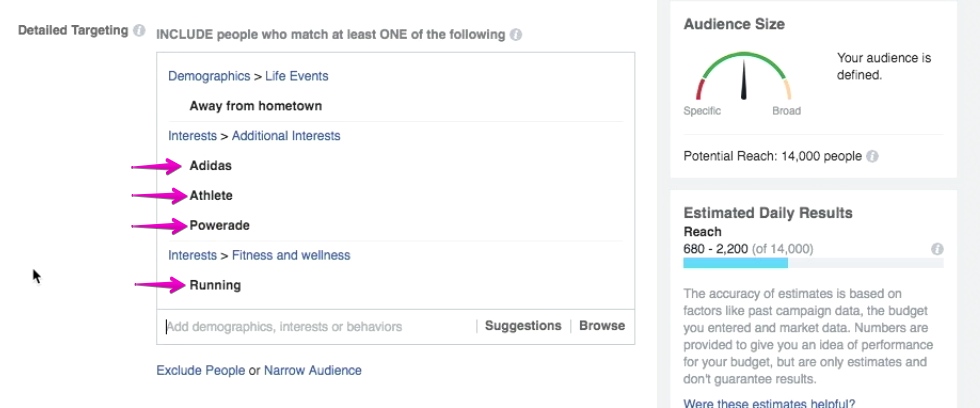The image size is (980, 408).
Task: Click the Narrow Audience link
Action: [312, 370]
